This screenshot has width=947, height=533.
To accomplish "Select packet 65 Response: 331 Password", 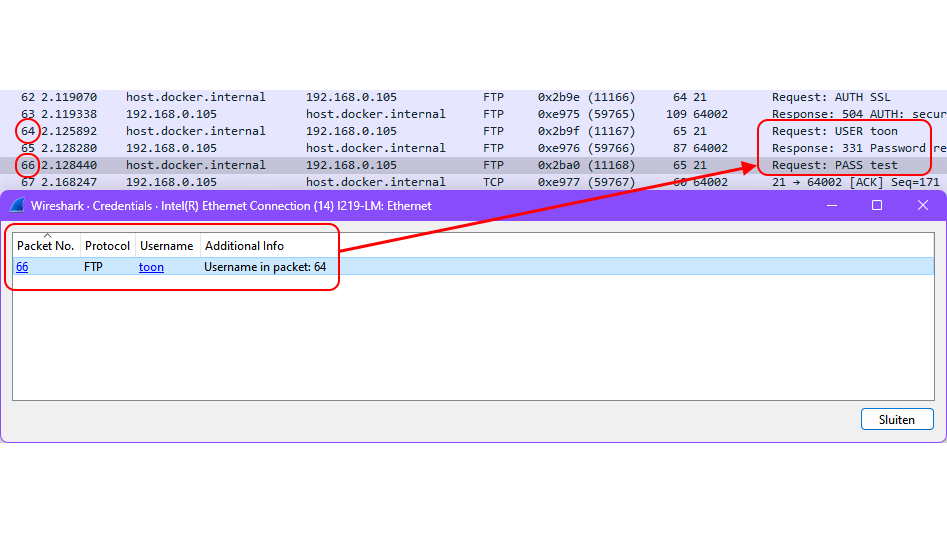I will 474,148.
